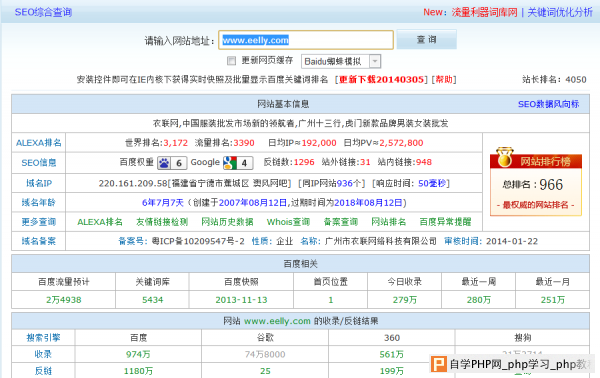The width and height of the screenshot is (600, 378).
Task: Click ICP record 粤ICP备10209547号-2
Action: pos(198,241)
